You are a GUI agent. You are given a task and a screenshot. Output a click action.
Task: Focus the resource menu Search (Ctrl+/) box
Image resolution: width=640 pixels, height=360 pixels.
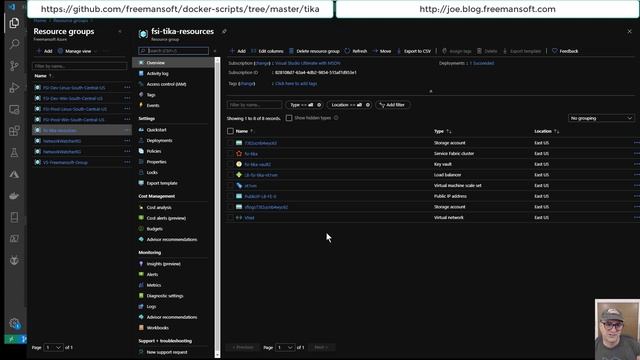pos(173,51)
